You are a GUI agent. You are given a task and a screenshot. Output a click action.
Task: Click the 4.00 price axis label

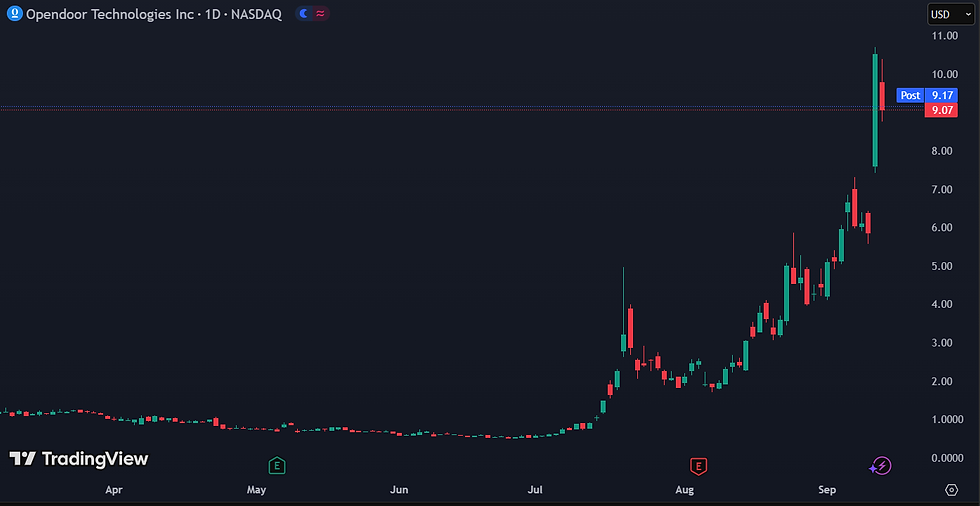(x=944, y=304)
